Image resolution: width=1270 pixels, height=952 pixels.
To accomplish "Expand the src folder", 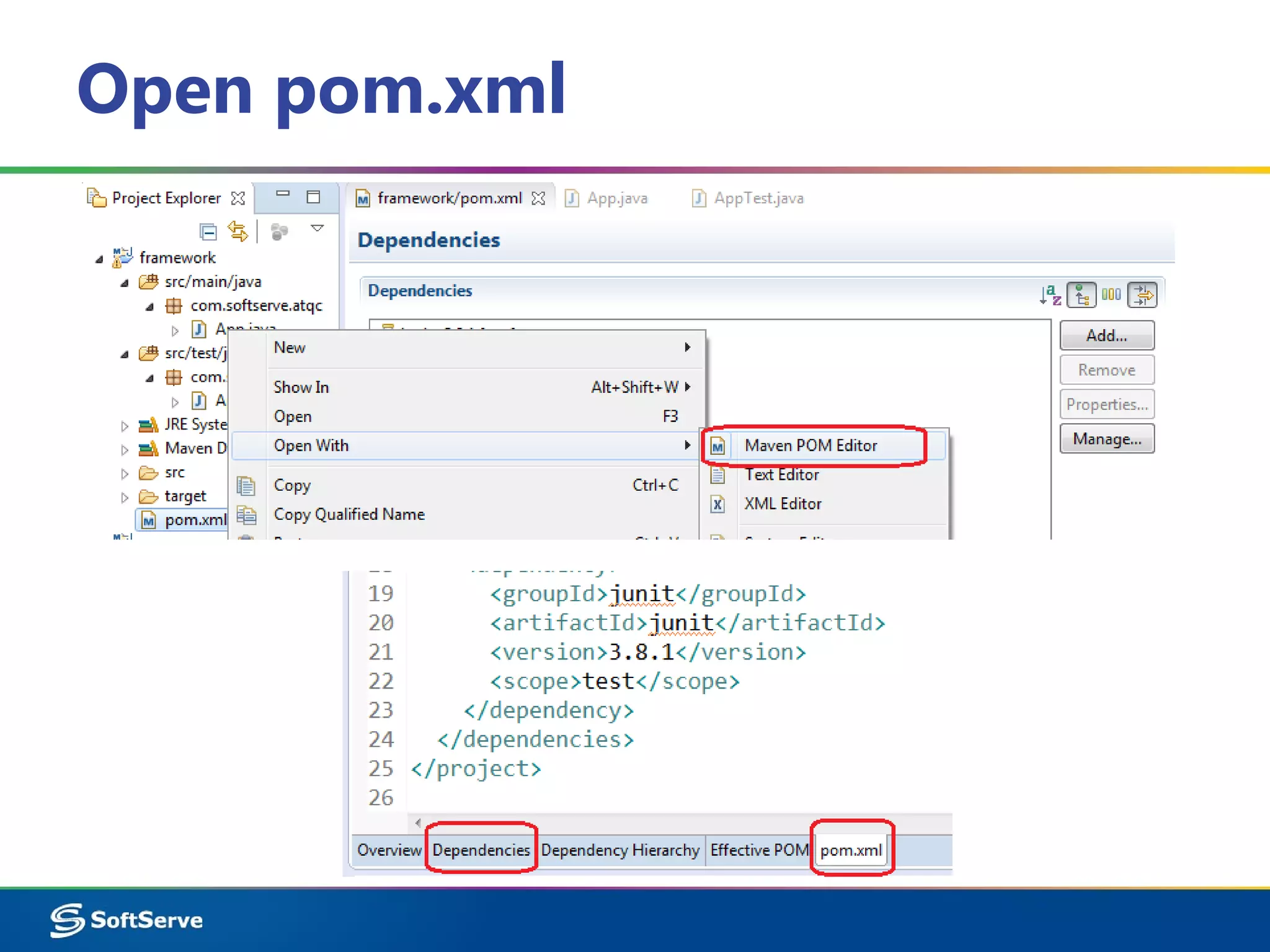I will click(125, 474).
